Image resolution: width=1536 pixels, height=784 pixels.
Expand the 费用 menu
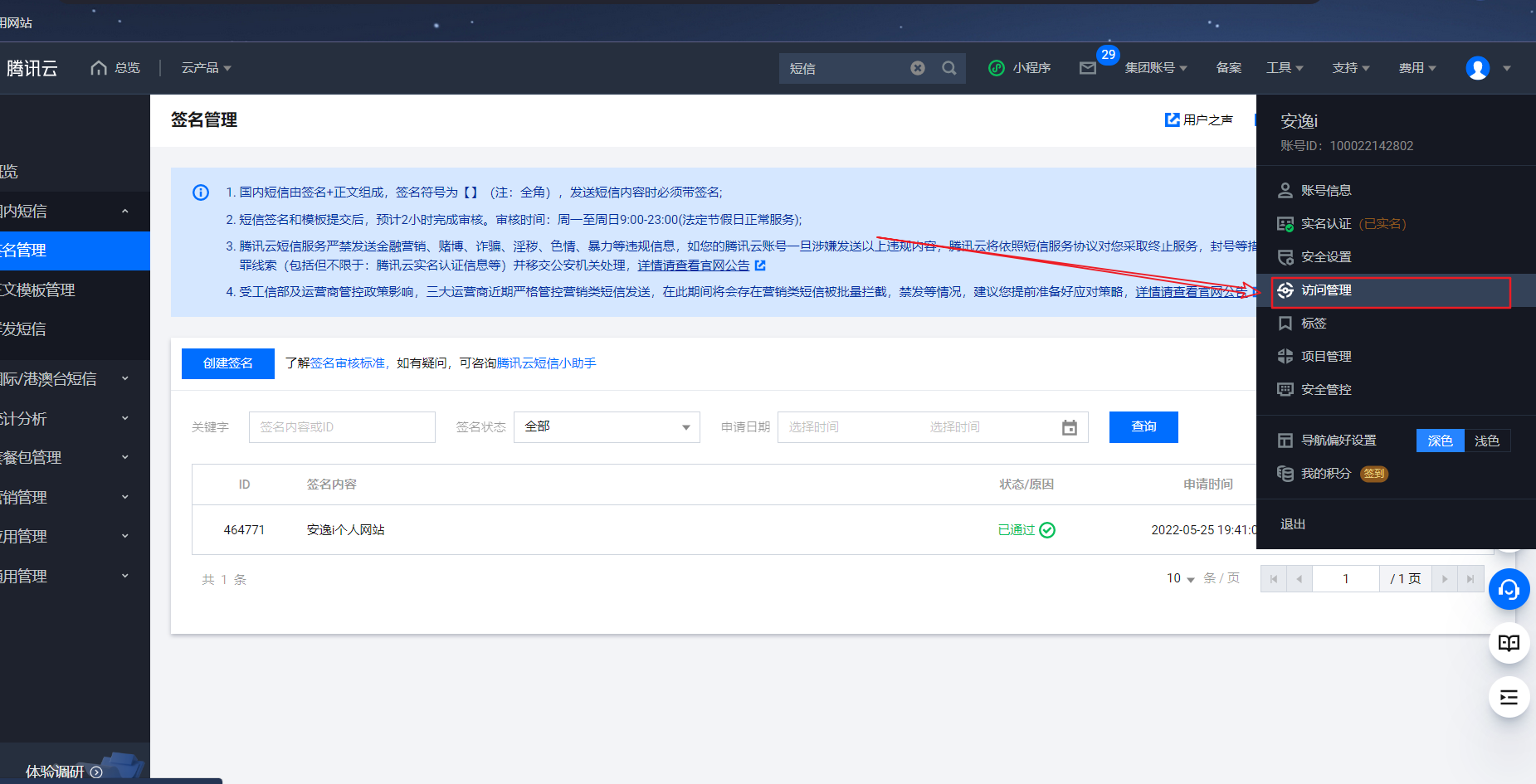click(x=1417, y=68)
